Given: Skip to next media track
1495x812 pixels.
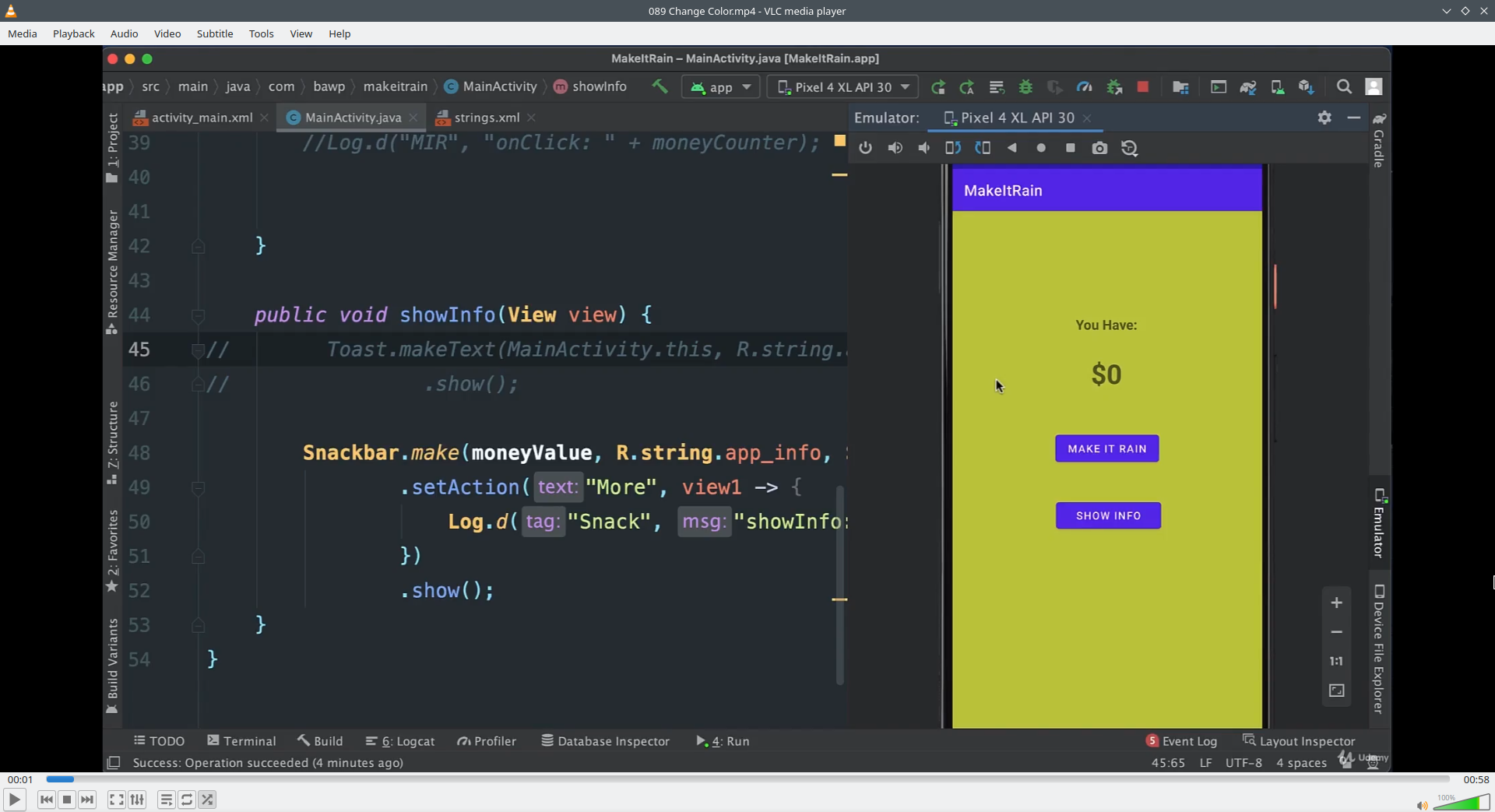Looking at the screenshot, I should (87, 800).
